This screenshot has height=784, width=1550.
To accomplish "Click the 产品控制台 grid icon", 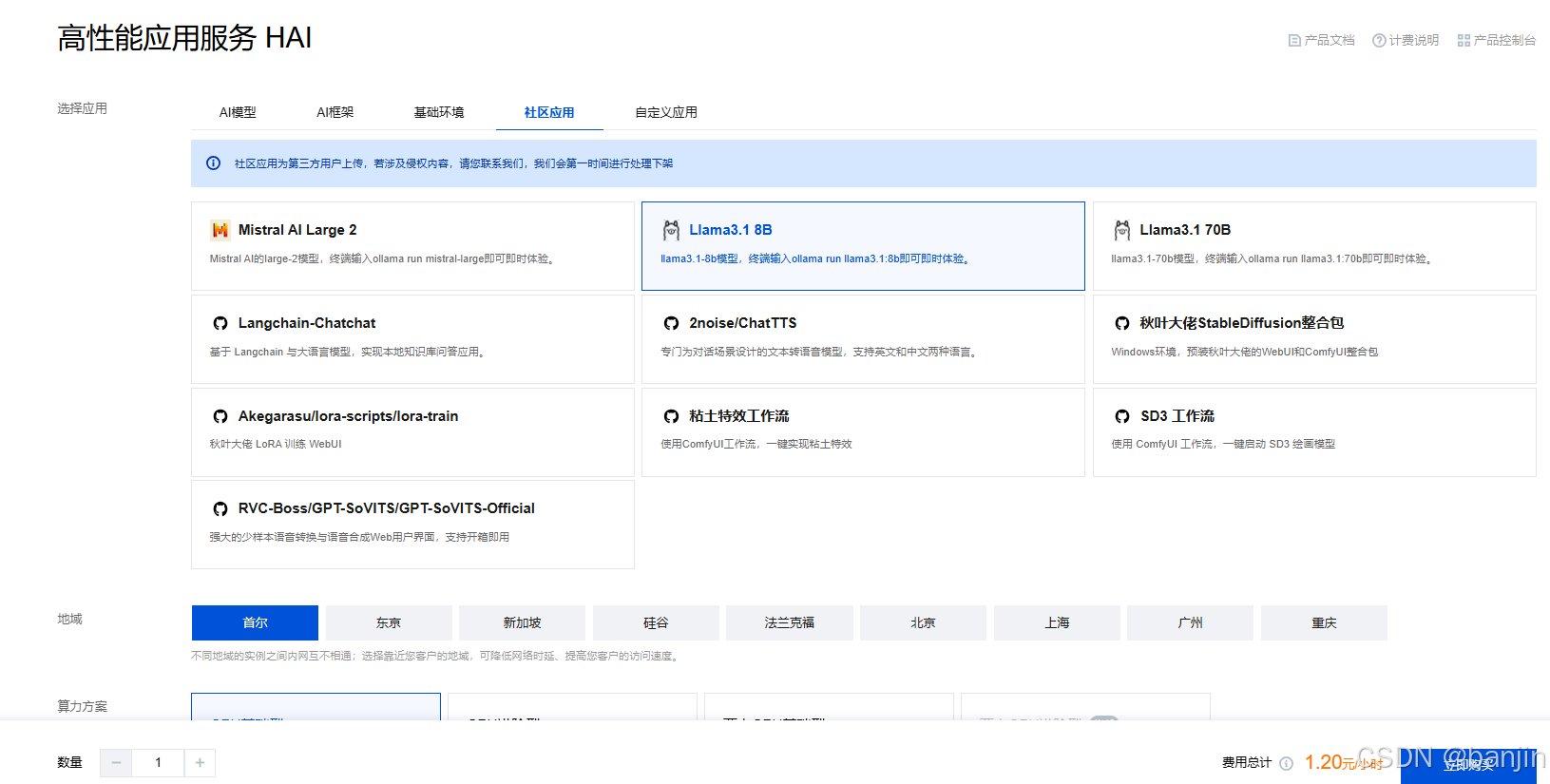I will (1464, 41).
